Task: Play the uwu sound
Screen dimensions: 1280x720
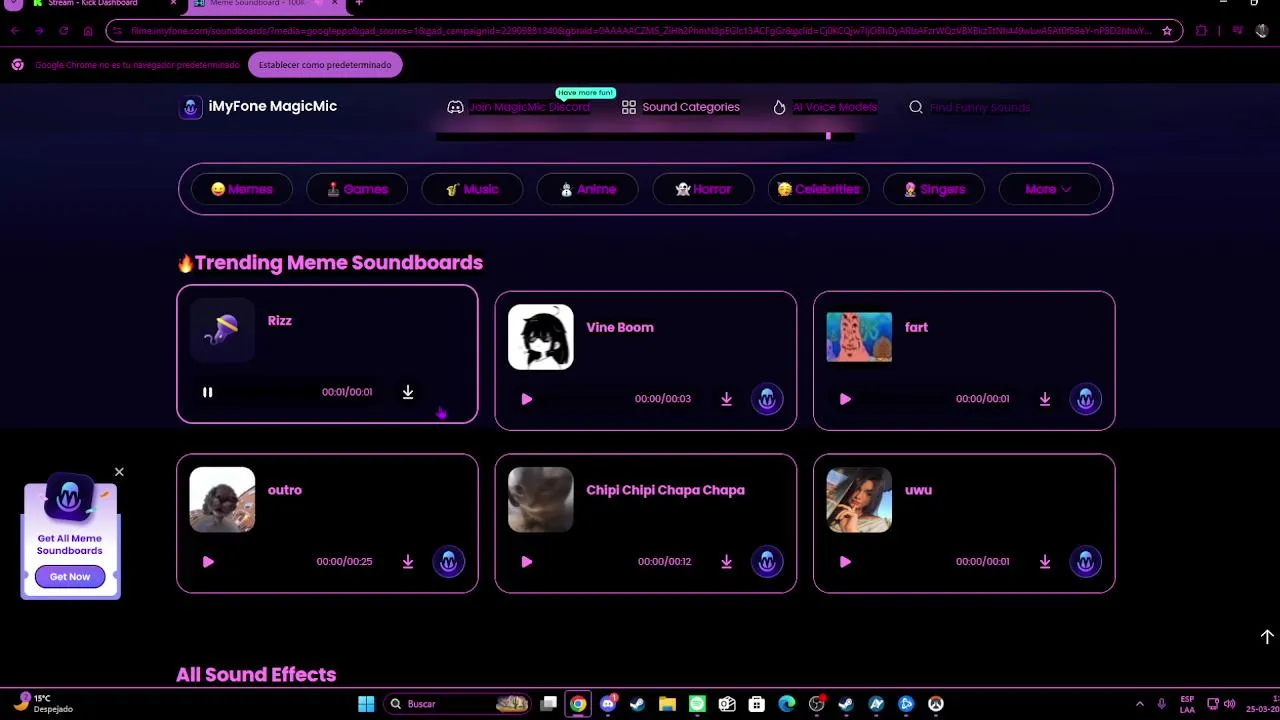Action: [x=845, y=562]
